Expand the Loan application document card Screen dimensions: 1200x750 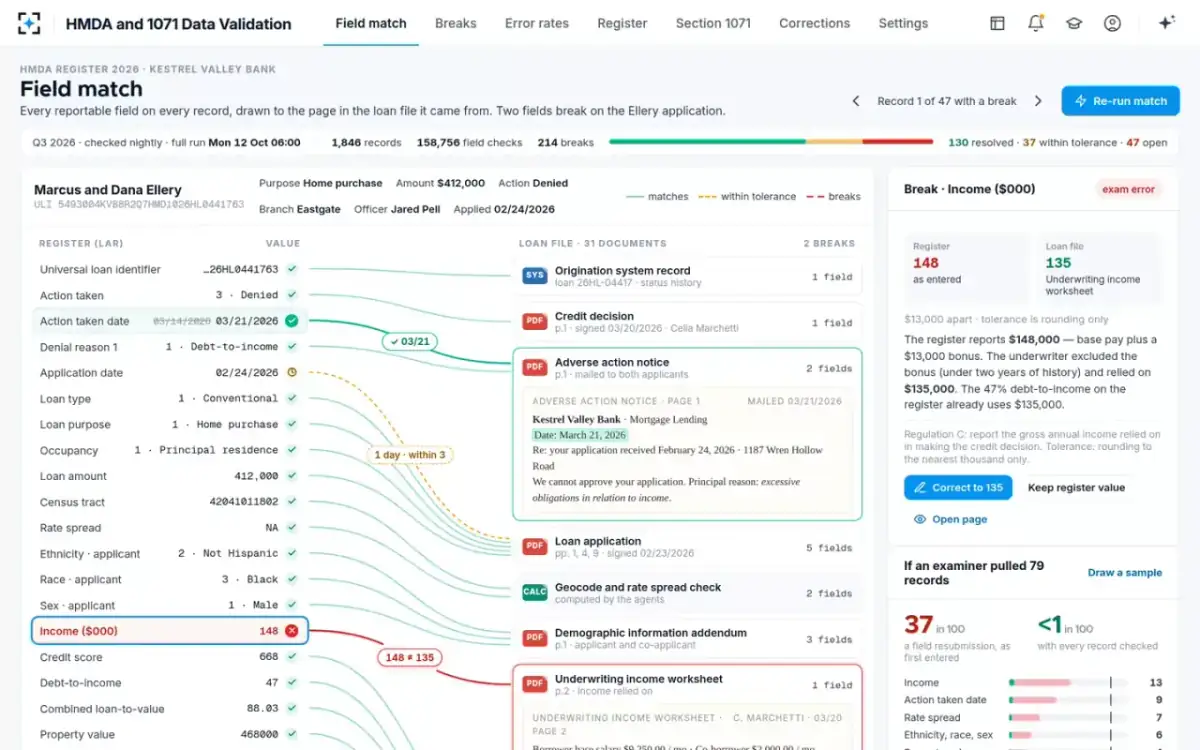click(687, 547)
